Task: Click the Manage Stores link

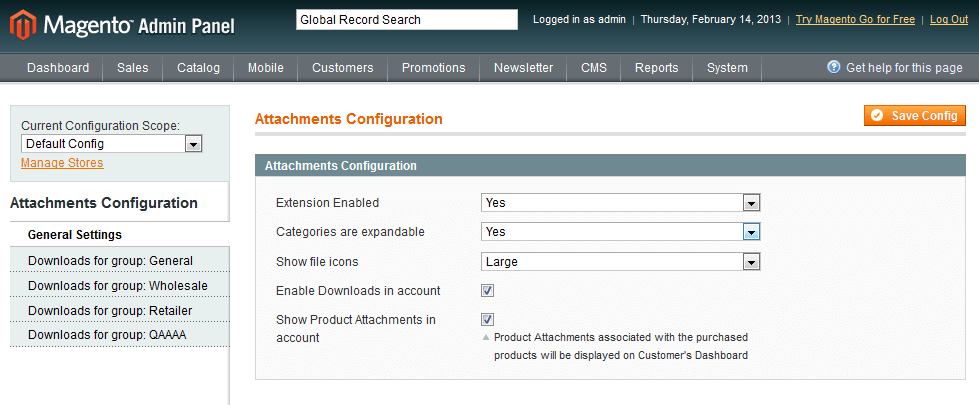Action: point(62,163)
